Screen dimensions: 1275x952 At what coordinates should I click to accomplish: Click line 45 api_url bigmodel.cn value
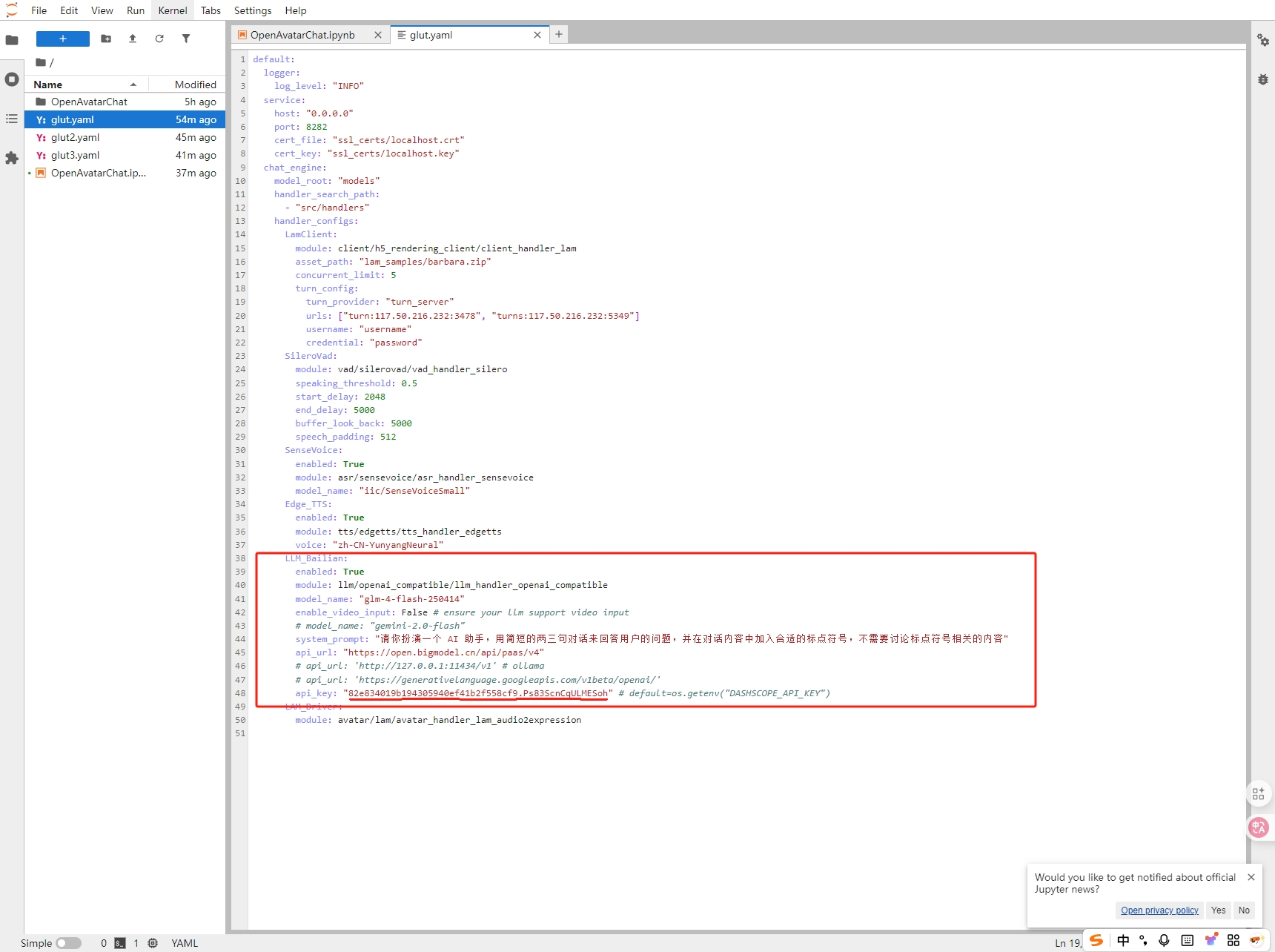(x=443, y=652)
